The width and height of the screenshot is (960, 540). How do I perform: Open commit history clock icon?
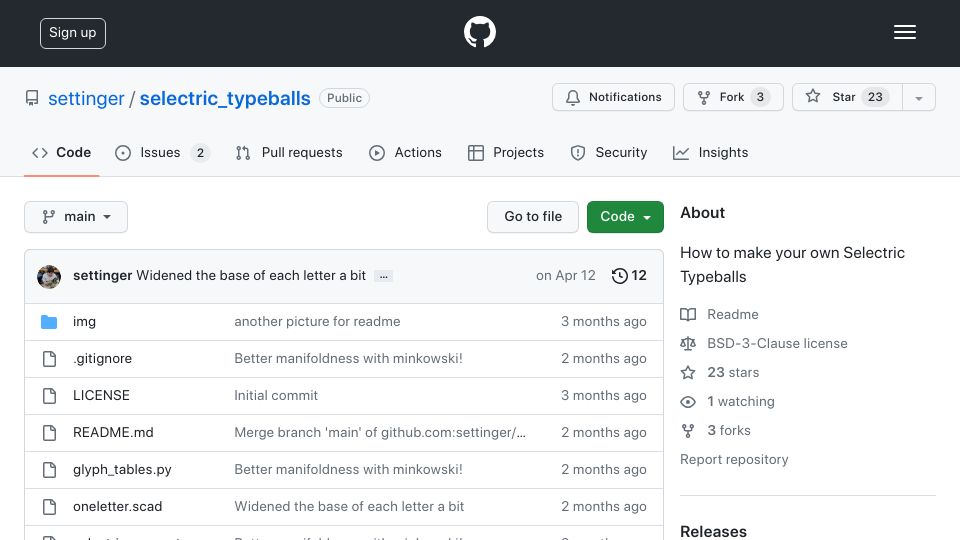(x=620, y=276)
